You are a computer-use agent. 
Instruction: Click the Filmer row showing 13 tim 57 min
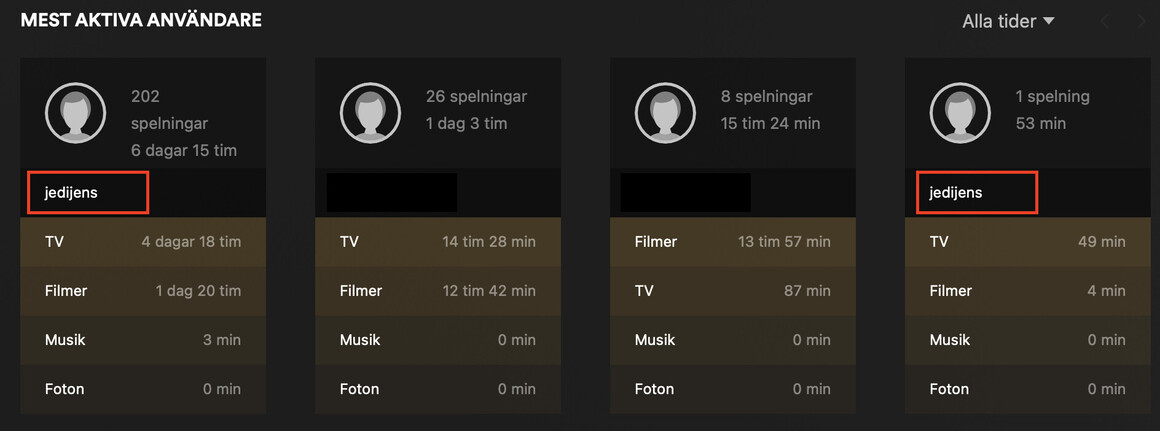point(733,242)
